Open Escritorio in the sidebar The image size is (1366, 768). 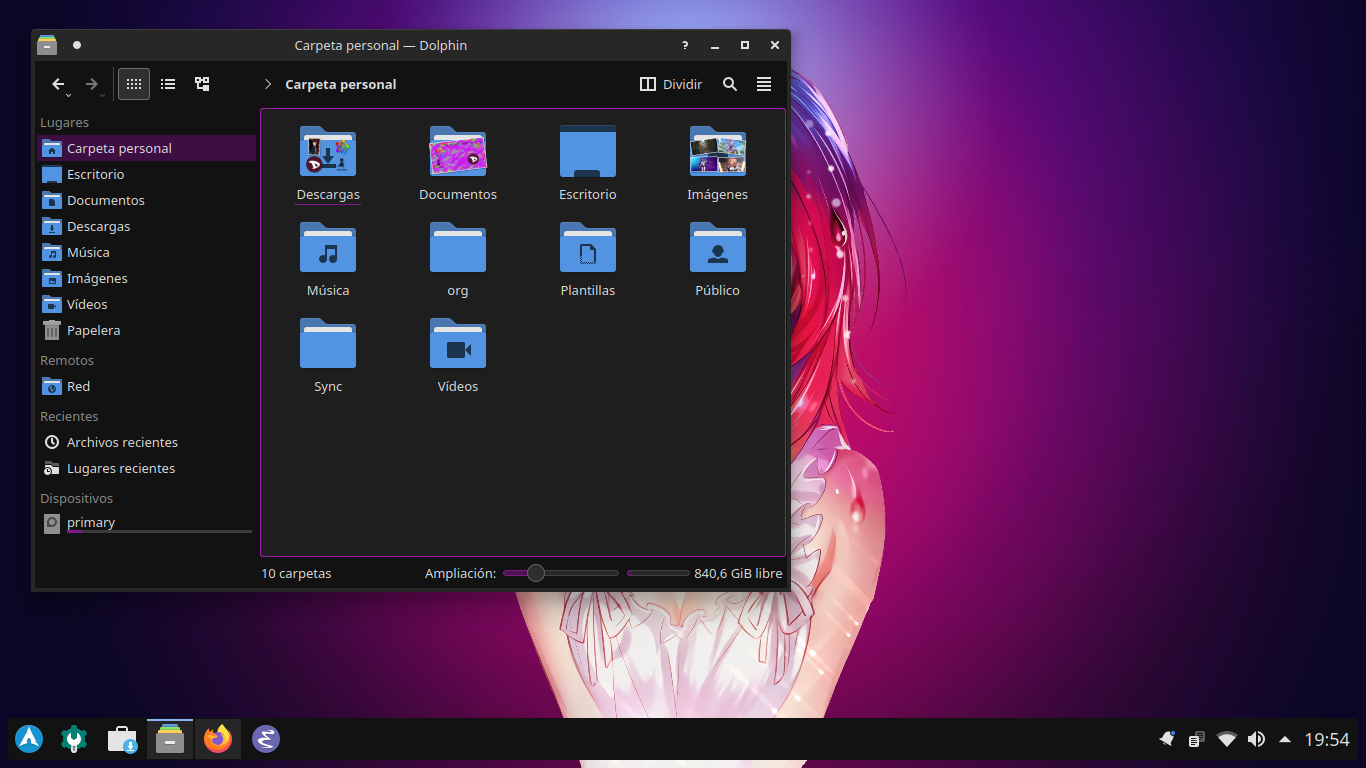click(x=146, y=174)
